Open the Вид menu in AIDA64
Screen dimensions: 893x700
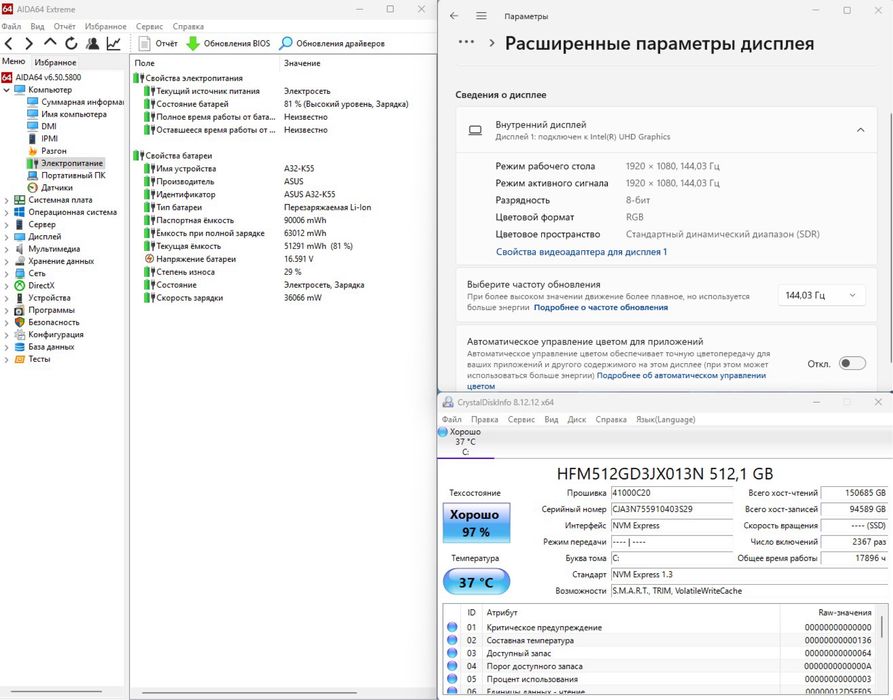(37, 26)
